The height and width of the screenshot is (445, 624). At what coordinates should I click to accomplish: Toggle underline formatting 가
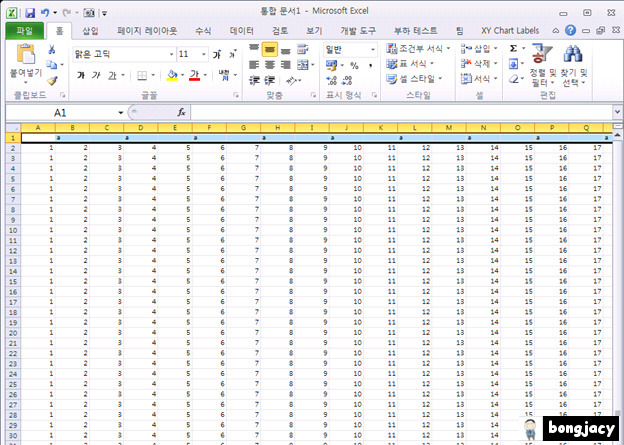pyautogui.click(x=112, y=75)
